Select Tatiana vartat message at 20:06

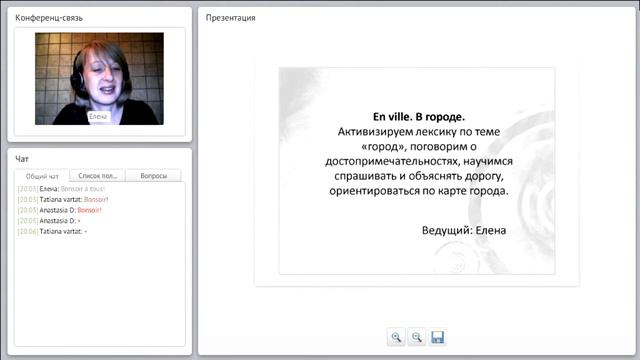point(52,231)
